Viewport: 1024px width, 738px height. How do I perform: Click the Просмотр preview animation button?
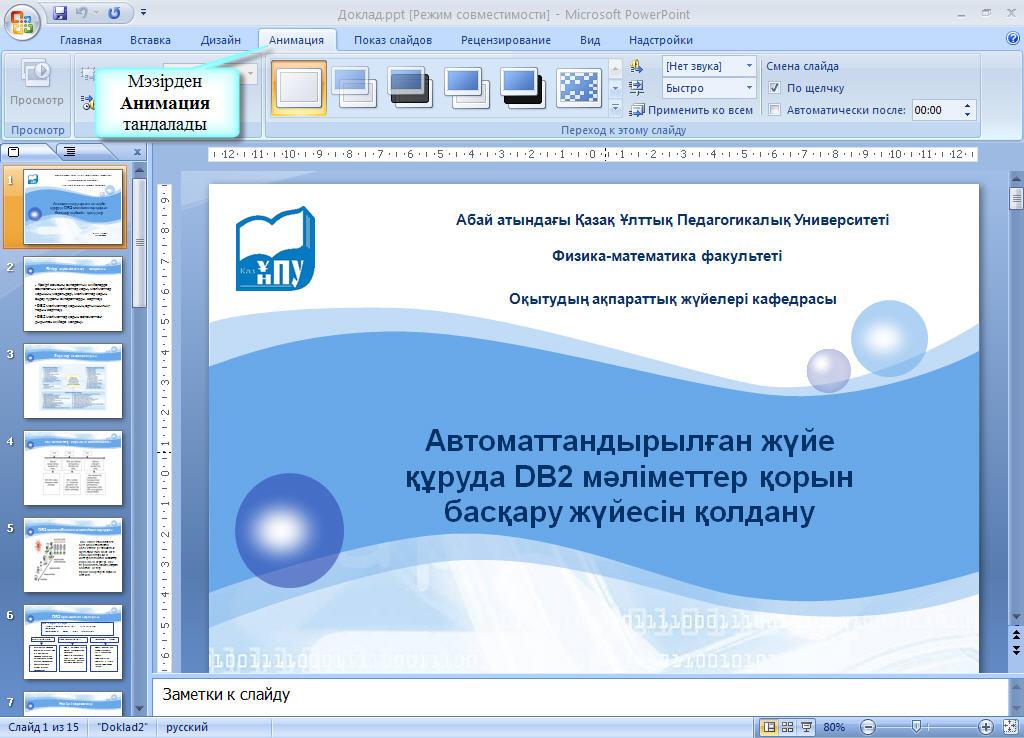click(x=37, y=85)
